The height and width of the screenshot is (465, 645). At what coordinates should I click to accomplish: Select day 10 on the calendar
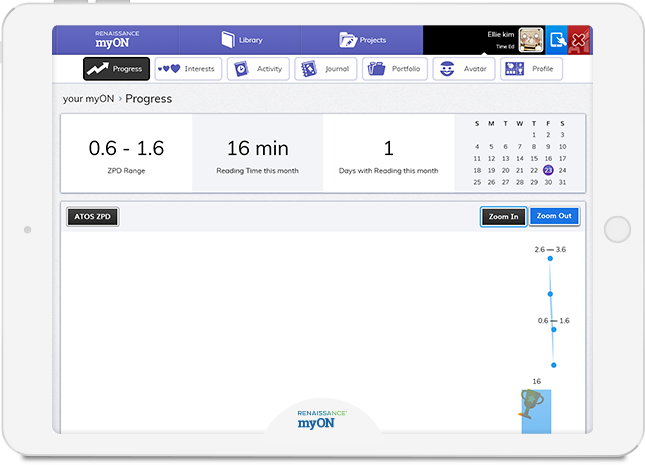point(562,146)
